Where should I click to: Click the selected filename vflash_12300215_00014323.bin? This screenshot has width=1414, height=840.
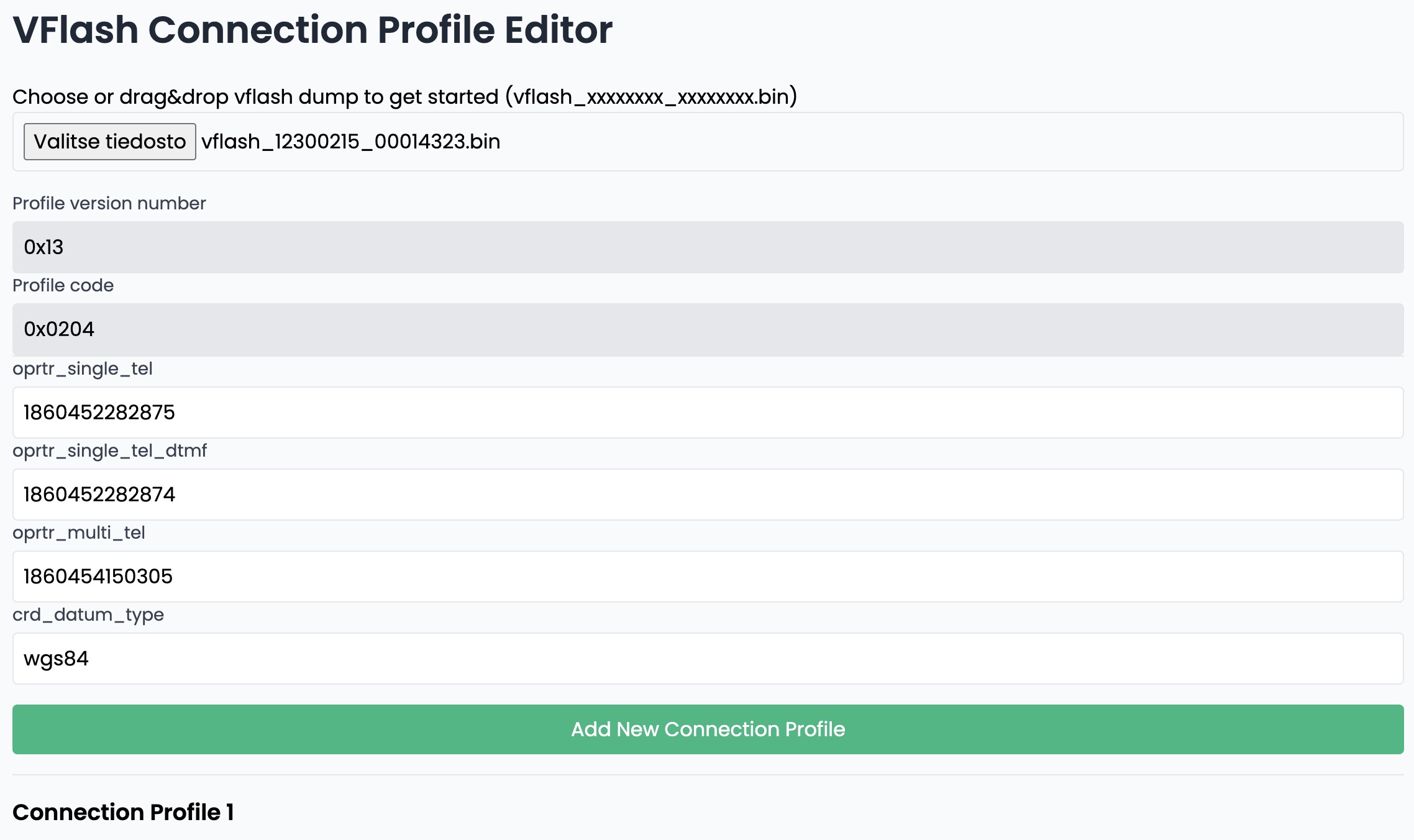(x=351, y=142)
